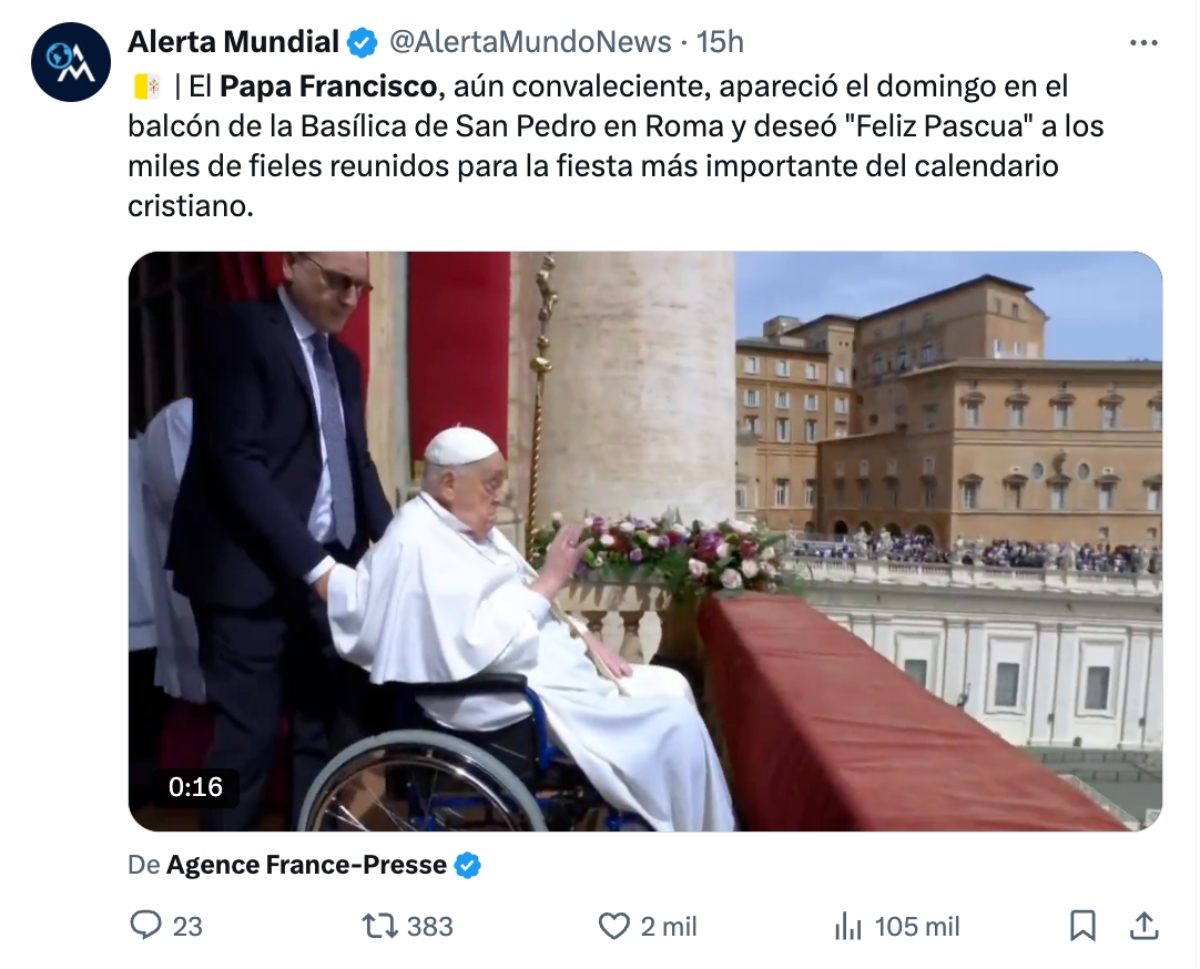Share the post with upload arrow icon
Screen dimensions: 1200x969
(x=1144, y=926)
